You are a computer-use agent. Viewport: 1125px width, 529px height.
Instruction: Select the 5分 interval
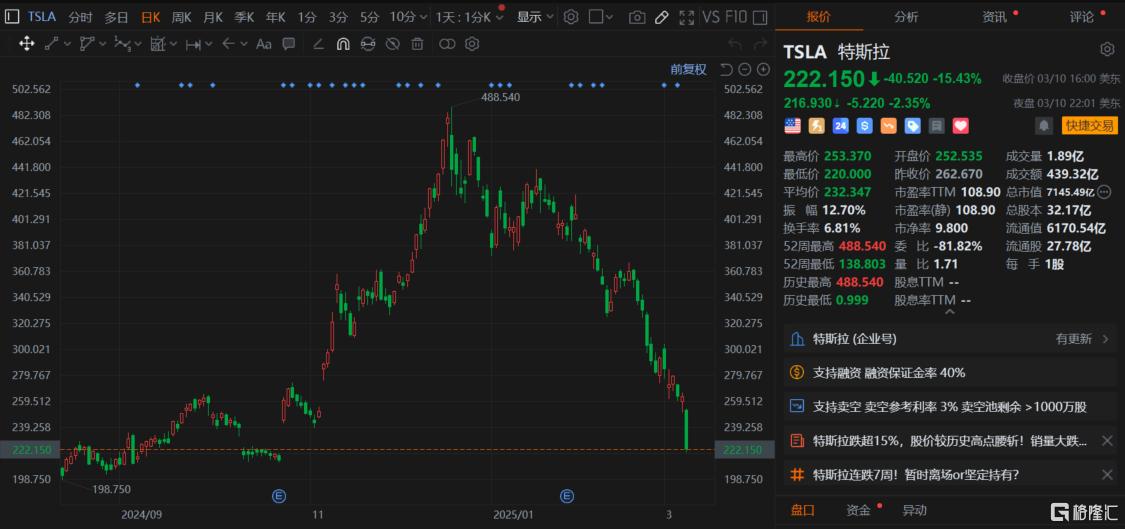click(369, 17)
